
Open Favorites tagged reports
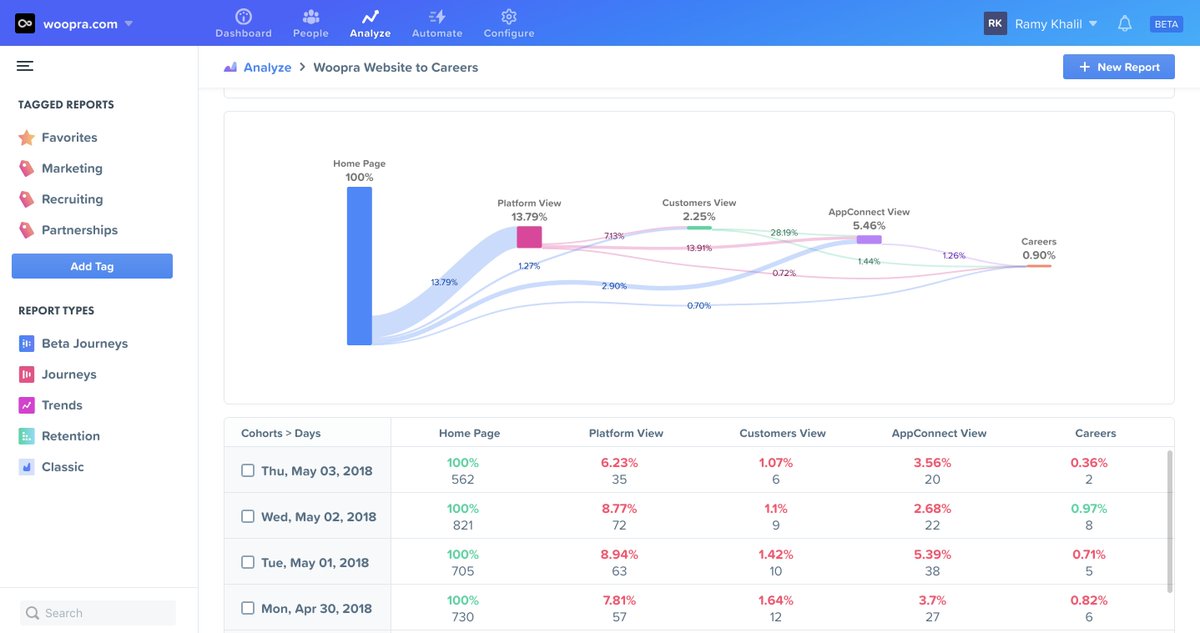pyautogui.click(x=68, y=137)
